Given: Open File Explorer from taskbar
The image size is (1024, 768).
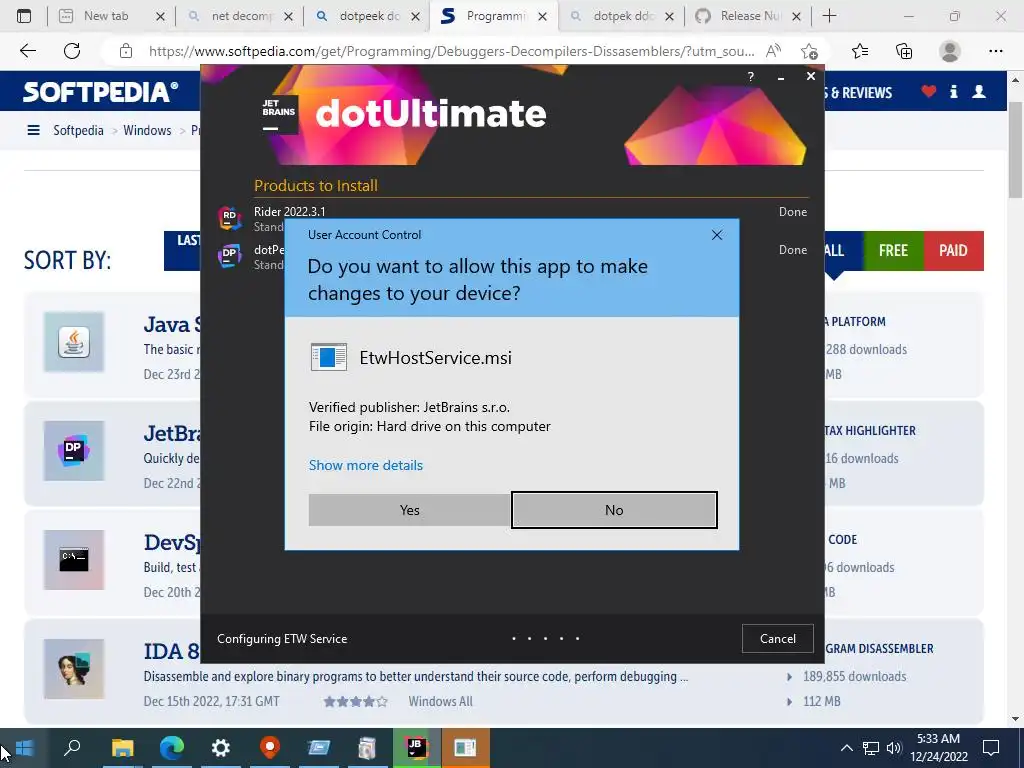Looking at the screenshot, I should (122, 748).
